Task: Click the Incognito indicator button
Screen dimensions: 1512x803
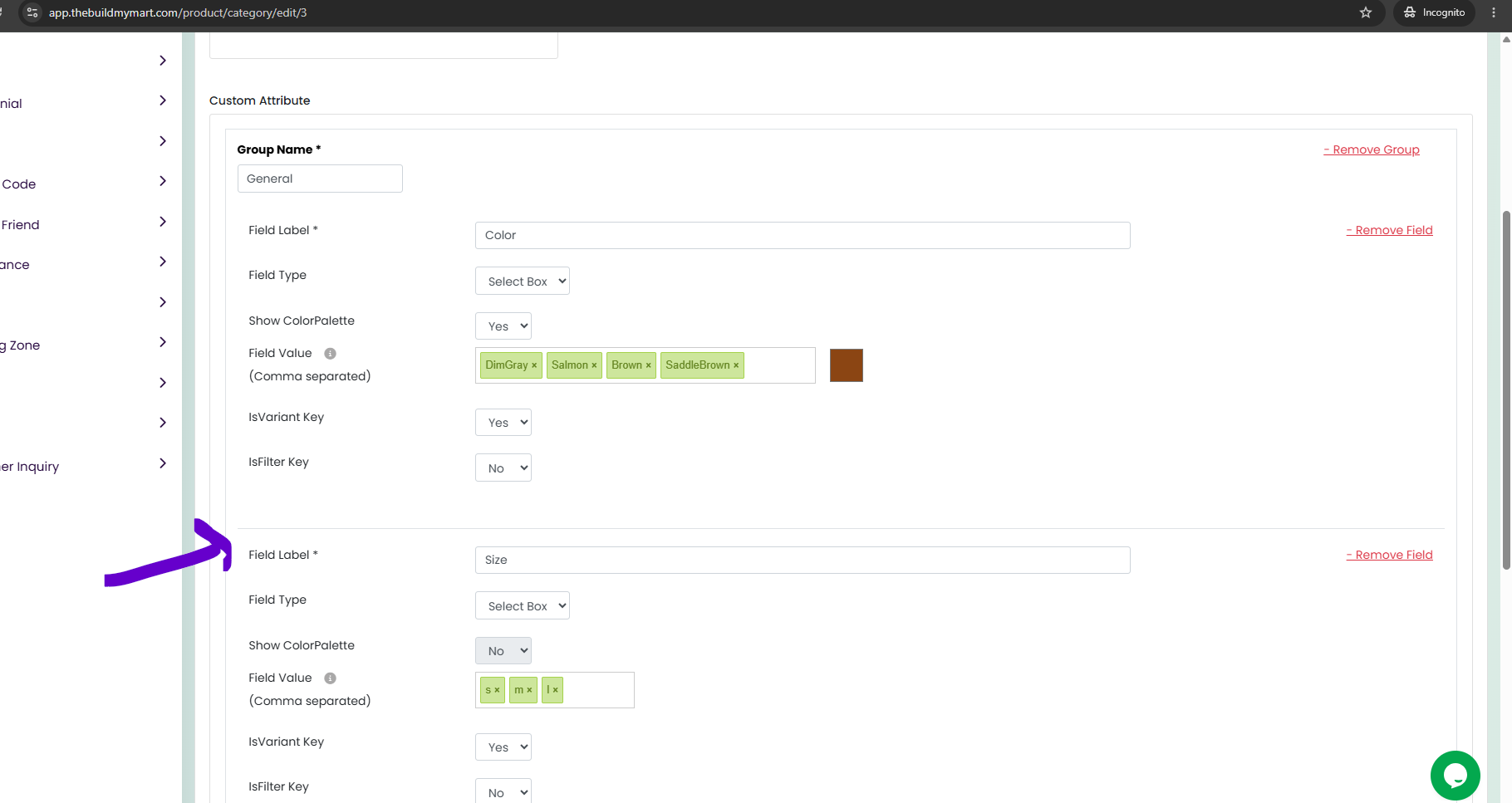Action: (1434, 12)
